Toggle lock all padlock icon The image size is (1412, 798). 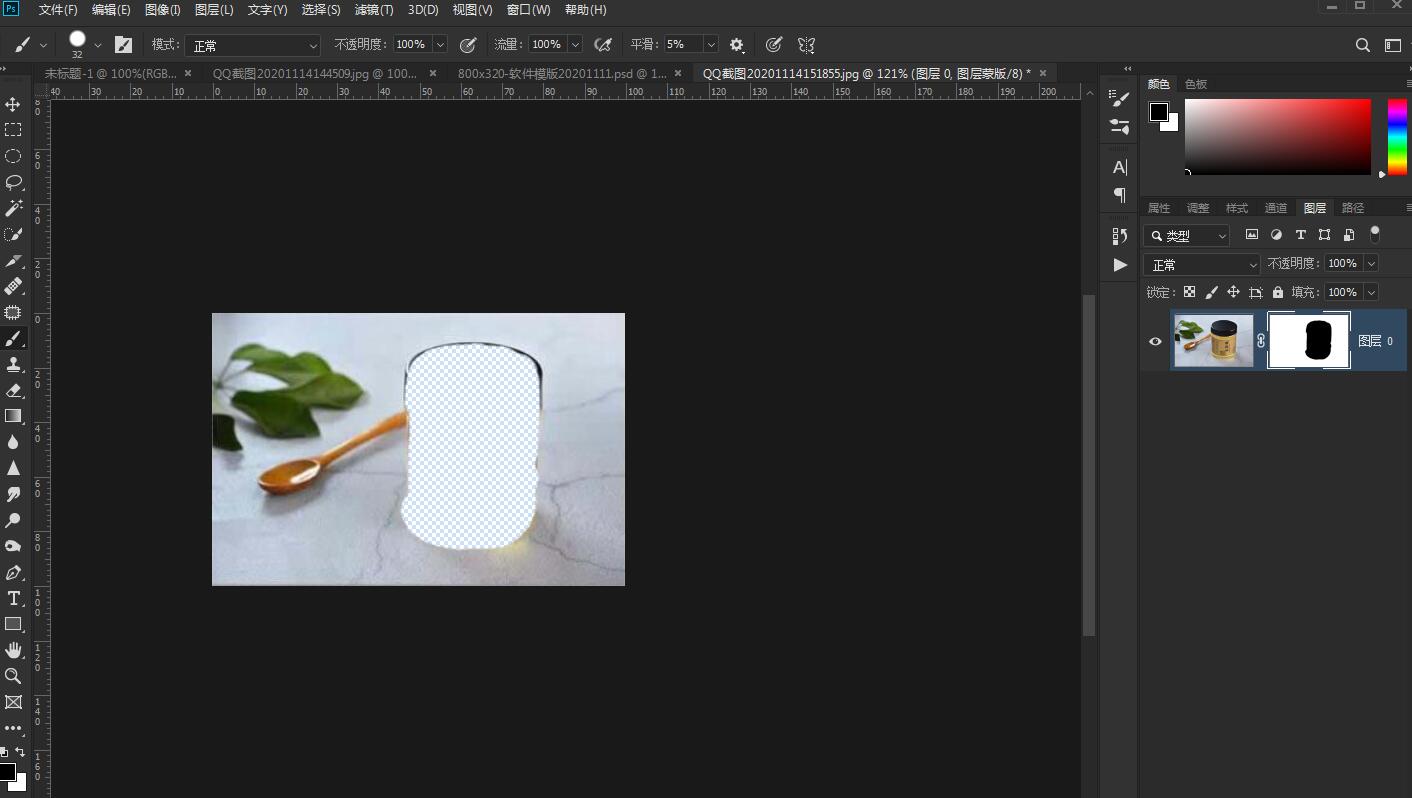1278,292
